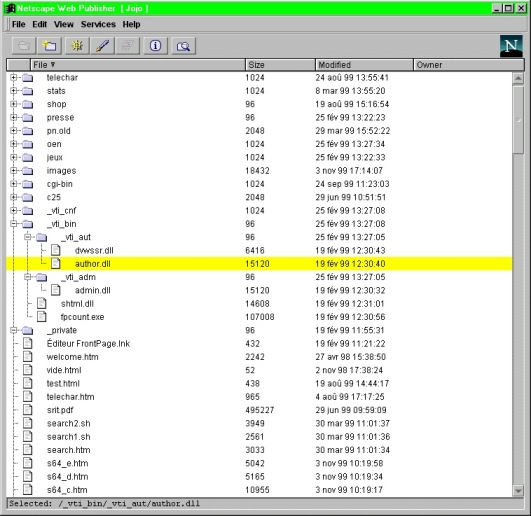Image resolution: width=531 pixels, height=516 pixels.
Task: Click the dvwssr.dll file icon
Action: [56, 251]
